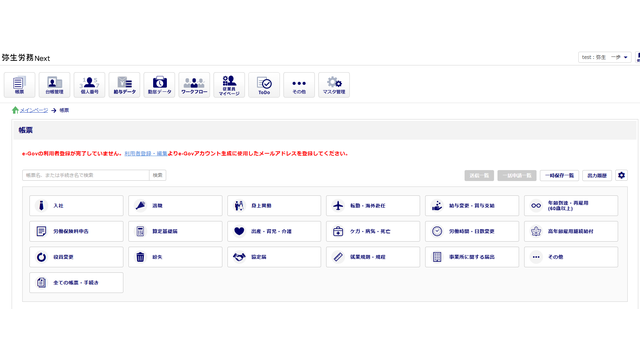Select 事業所に関する届出 with building icon
The height and width of the screenshot is (360, 640).
pyautogui.click(x=472, y=257)
